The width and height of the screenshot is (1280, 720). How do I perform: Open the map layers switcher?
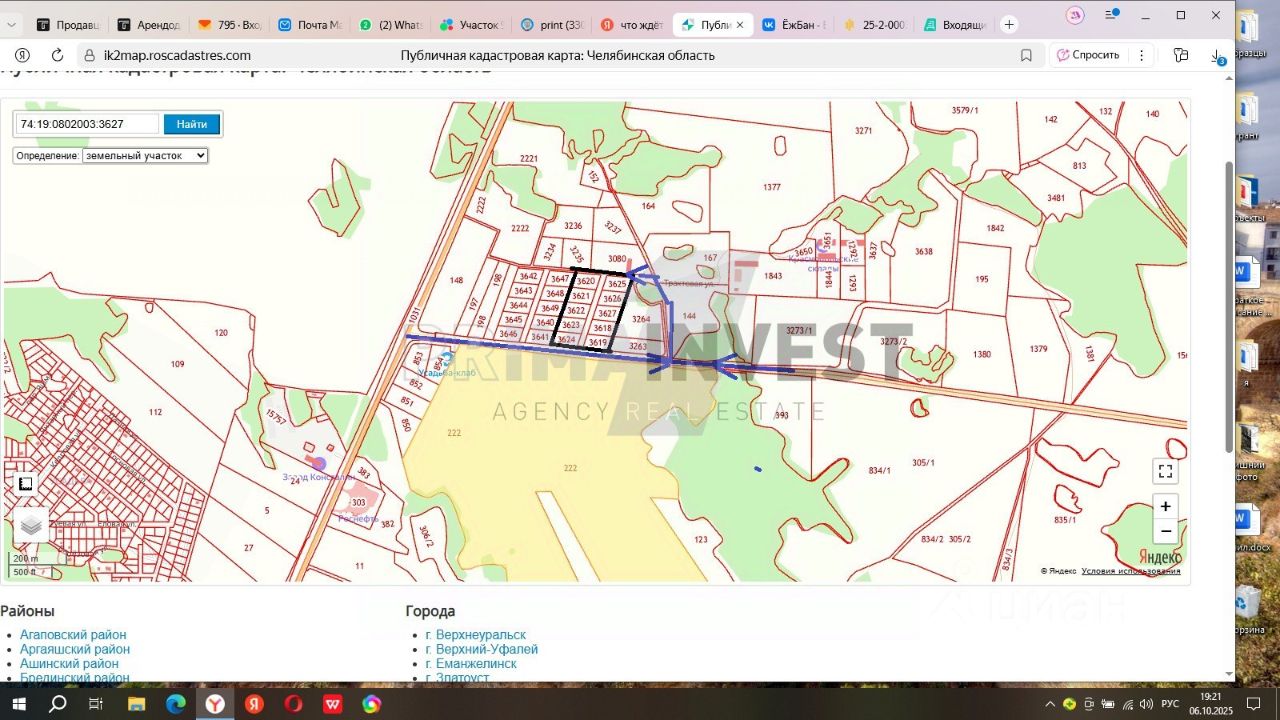pos(31,524)
